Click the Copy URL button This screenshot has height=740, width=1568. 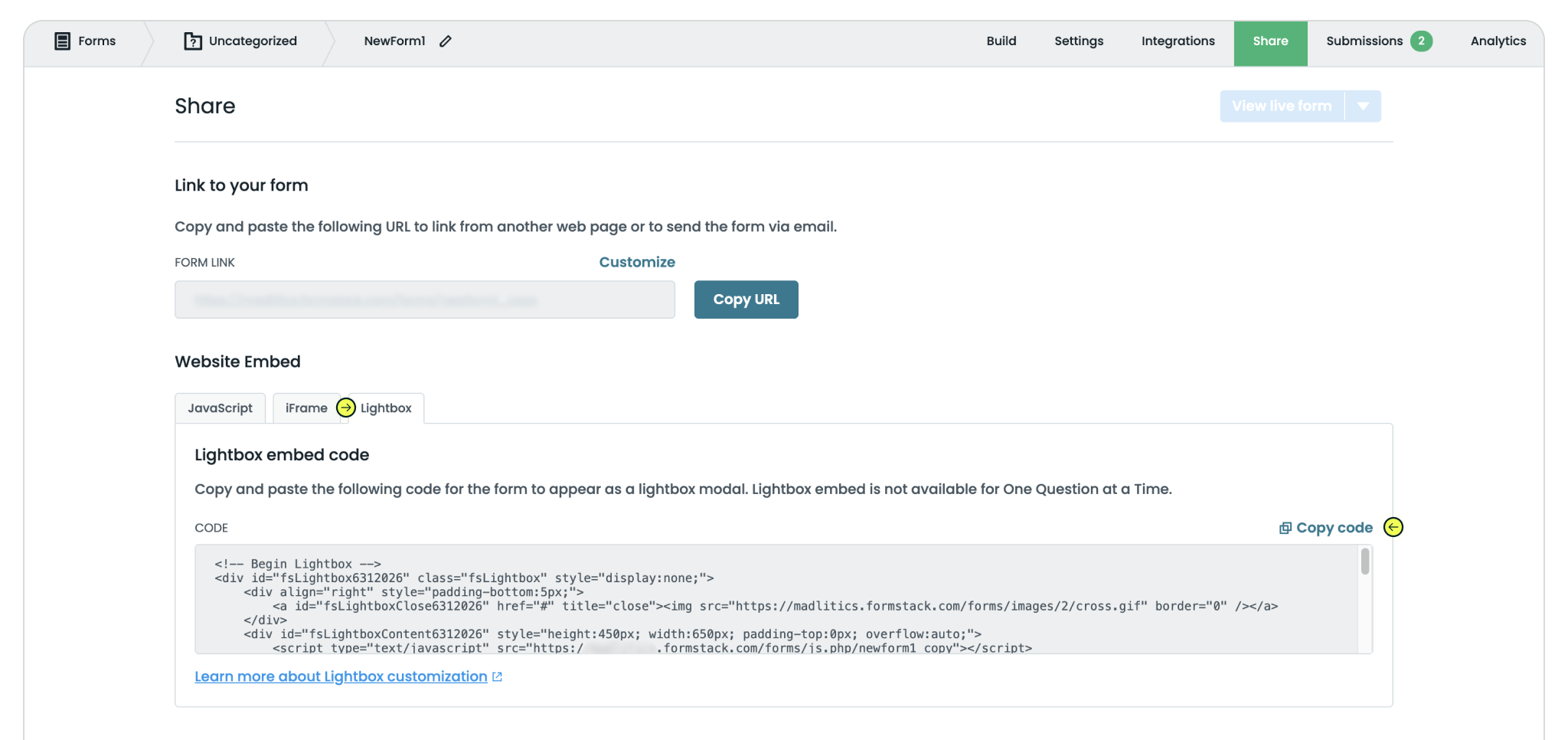click(746, 300)
